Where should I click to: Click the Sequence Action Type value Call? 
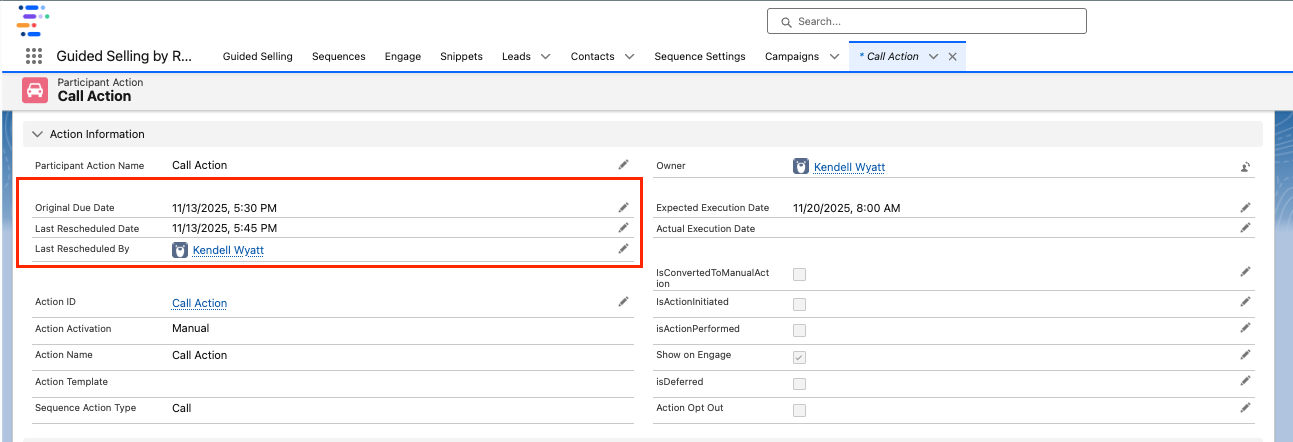point(181,408)
